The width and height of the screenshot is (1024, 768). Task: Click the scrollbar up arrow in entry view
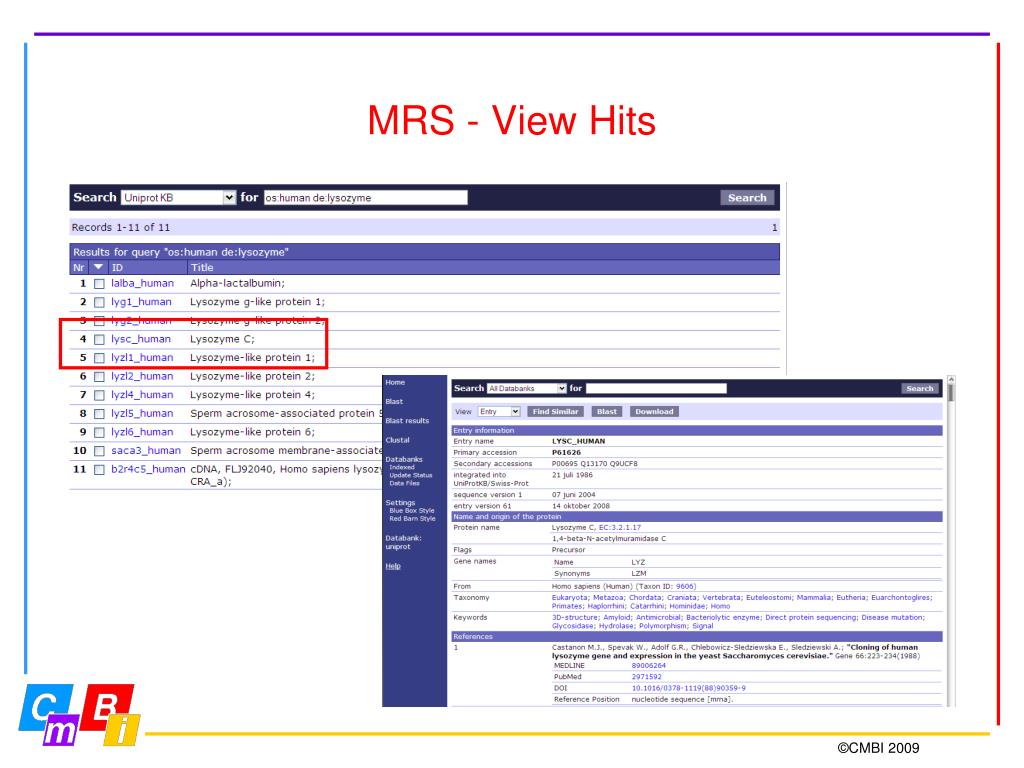(951, 379)
